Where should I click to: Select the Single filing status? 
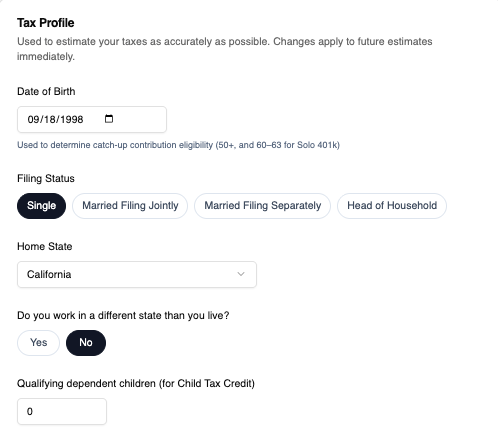41,206
